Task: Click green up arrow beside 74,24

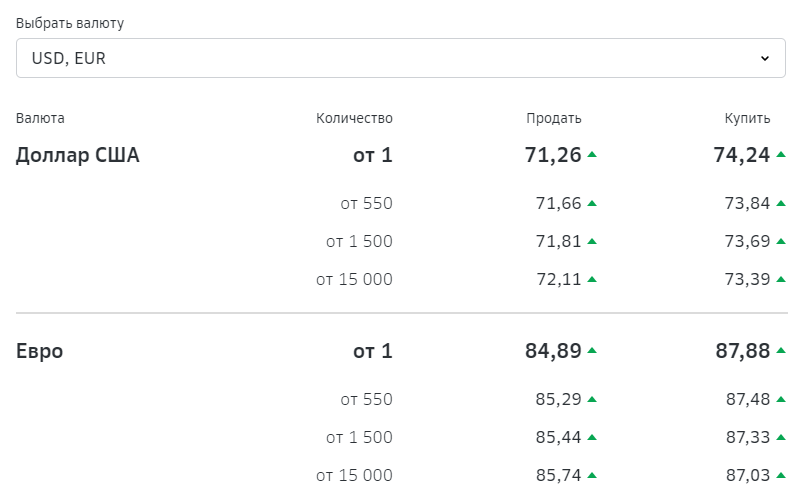Action: click(781, 154)
